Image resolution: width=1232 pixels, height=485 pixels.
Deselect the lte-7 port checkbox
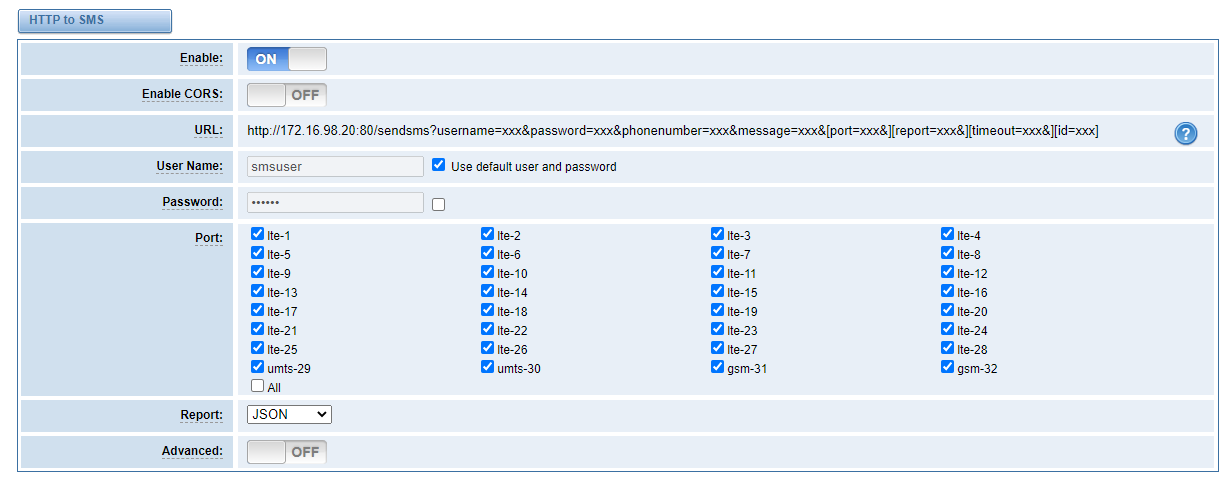(718, 253)
